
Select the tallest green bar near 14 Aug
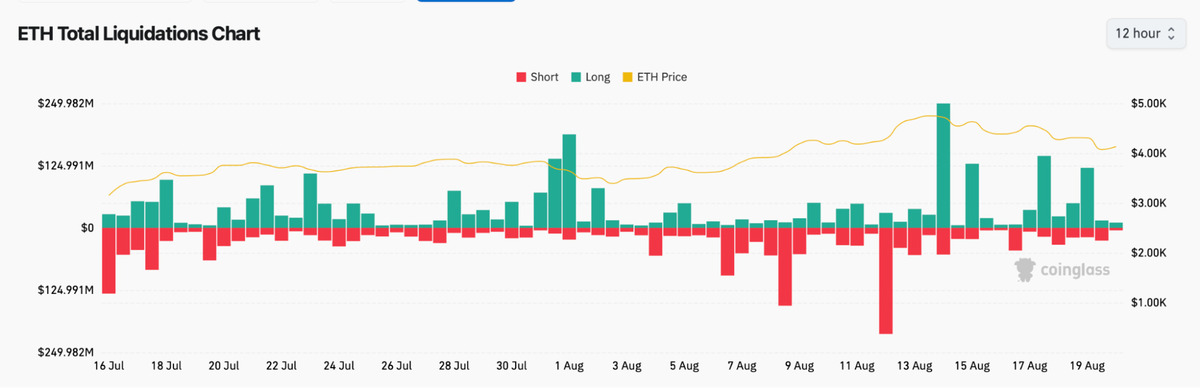[943, 165]
